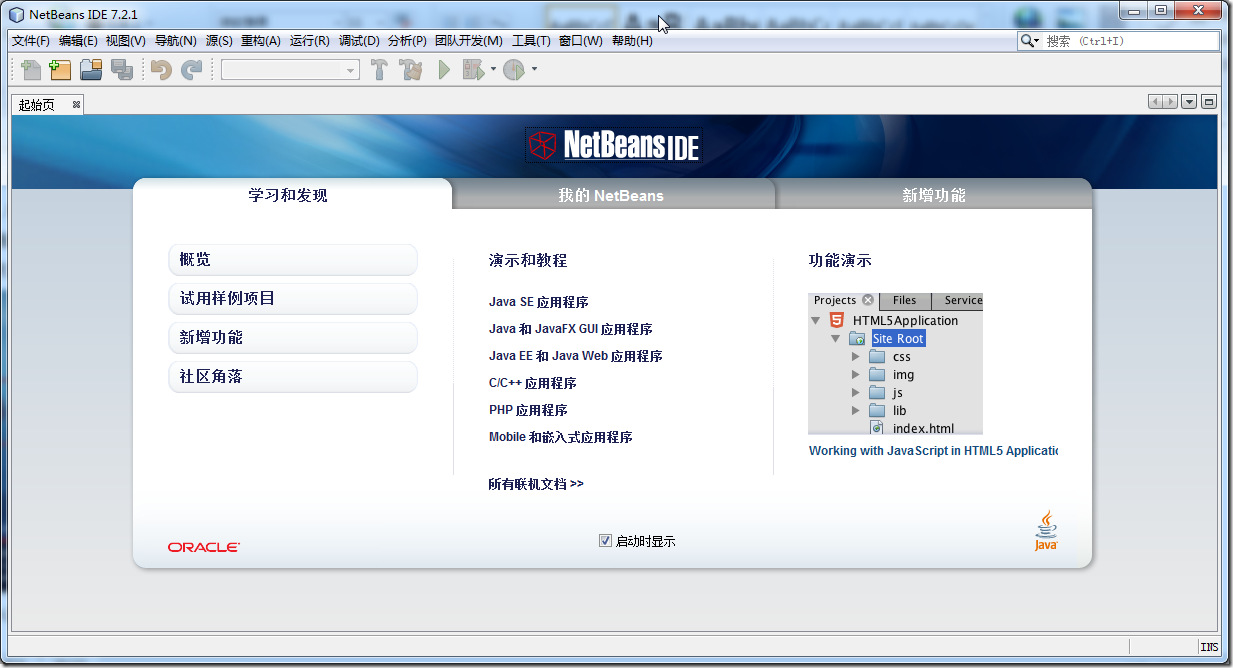
Task: Open the Debug Project dropdown arrow
Action: pyautogui.click(x=493, y=70)
